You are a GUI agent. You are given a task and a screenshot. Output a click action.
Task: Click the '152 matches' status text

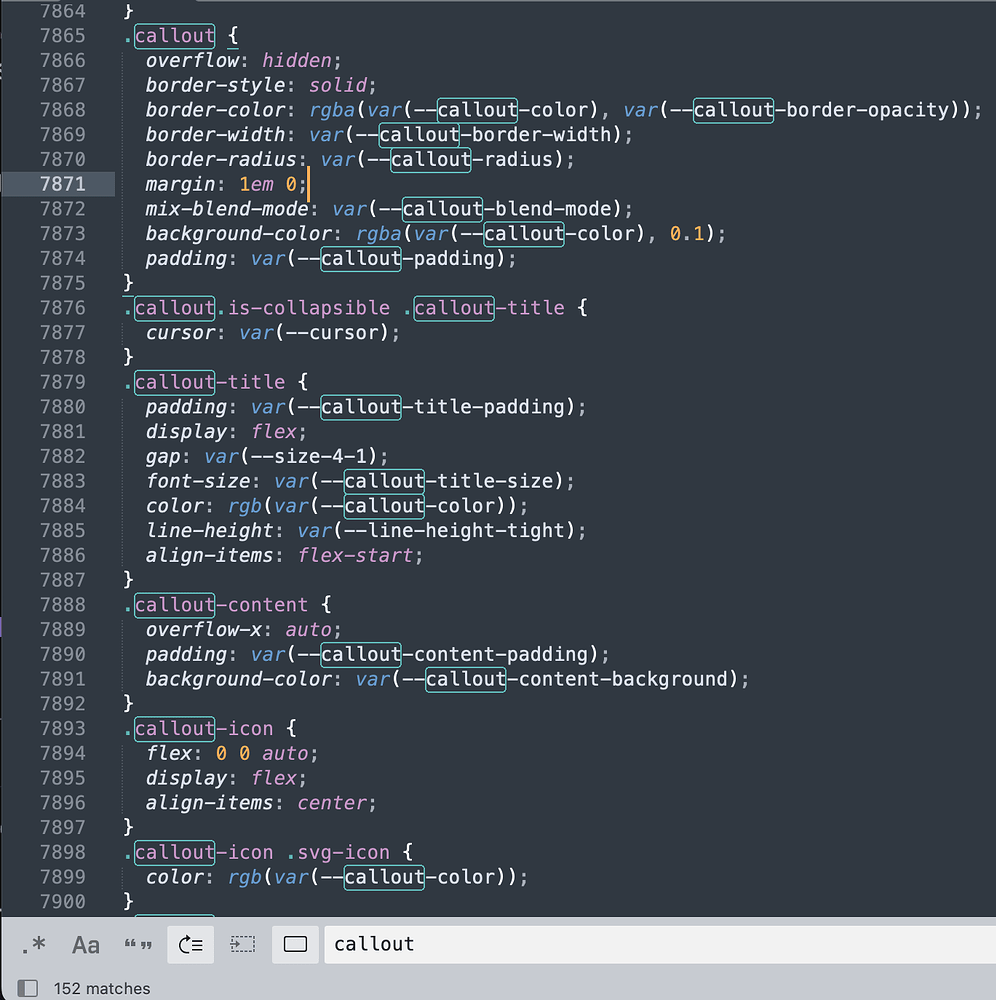[x=101, y=988]
